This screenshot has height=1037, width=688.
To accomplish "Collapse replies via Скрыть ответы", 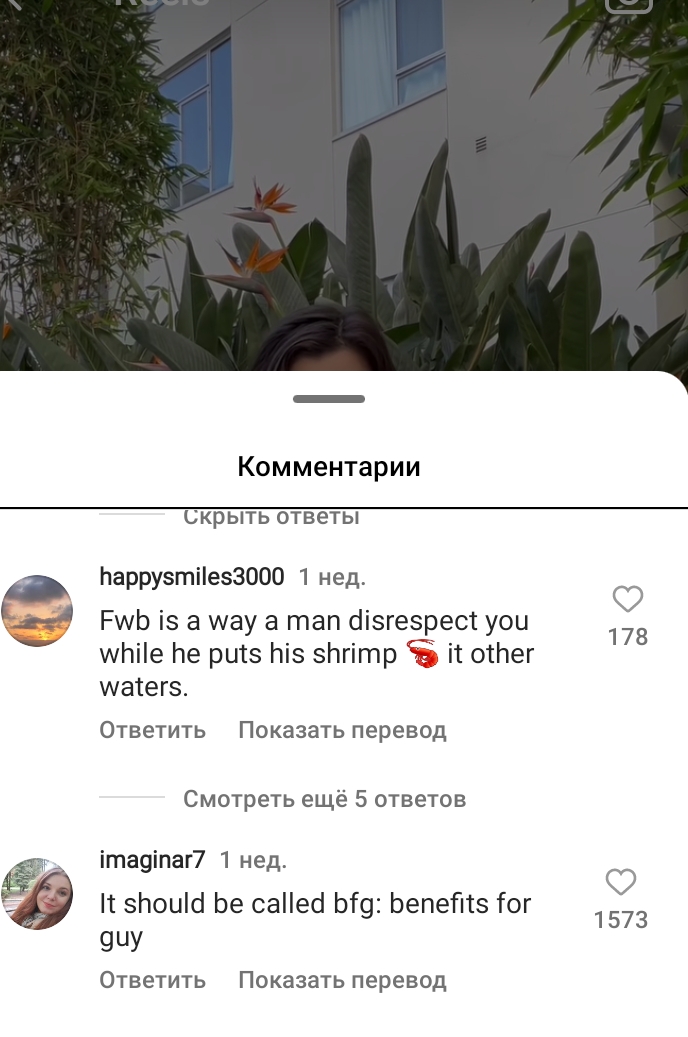I will [x=271, y=517].
